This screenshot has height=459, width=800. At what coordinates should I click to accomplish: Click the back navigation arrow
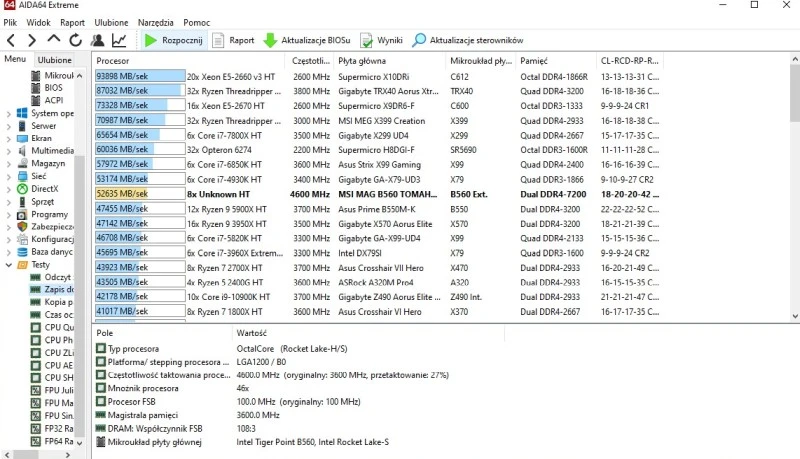click(x=11, y=41)
